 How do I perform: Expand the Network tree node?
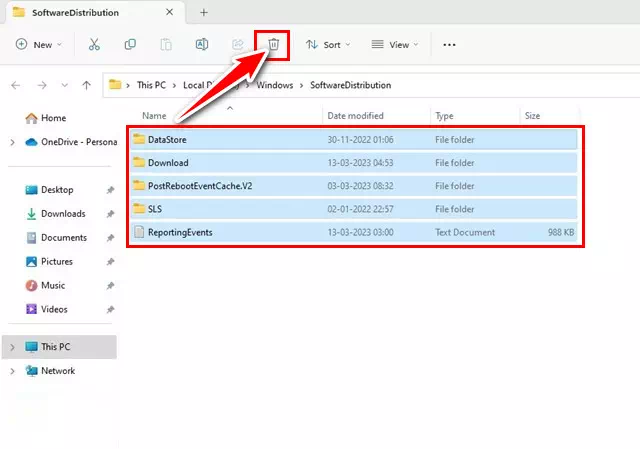tap(12, 371)
